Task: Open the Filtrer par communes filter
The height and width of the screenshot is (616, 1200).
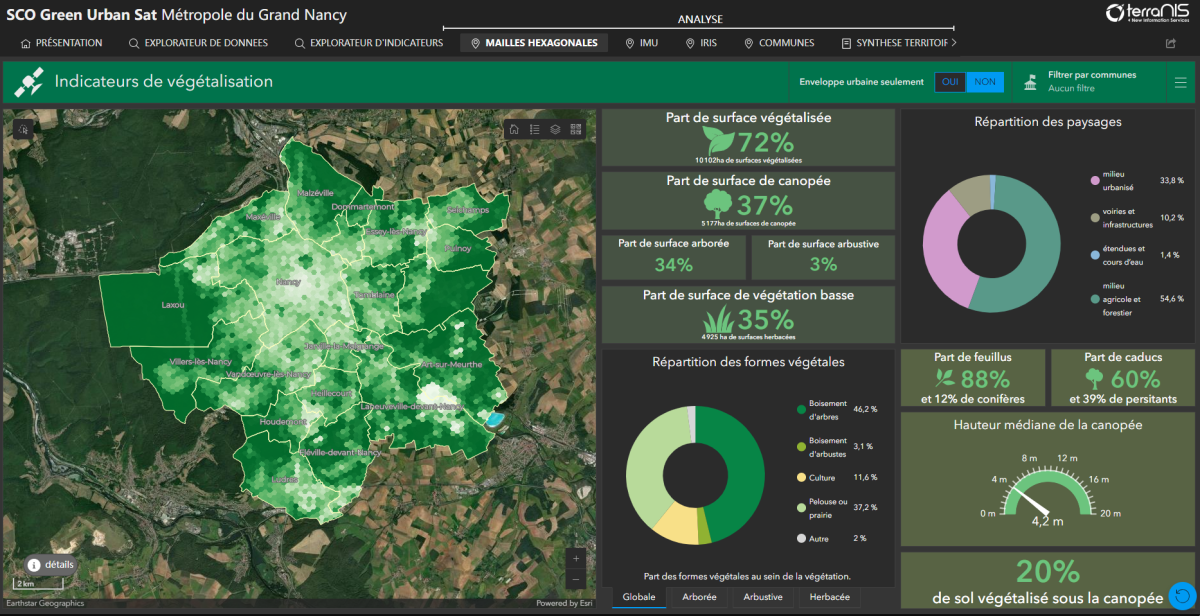Action: tap(1090, 82)
